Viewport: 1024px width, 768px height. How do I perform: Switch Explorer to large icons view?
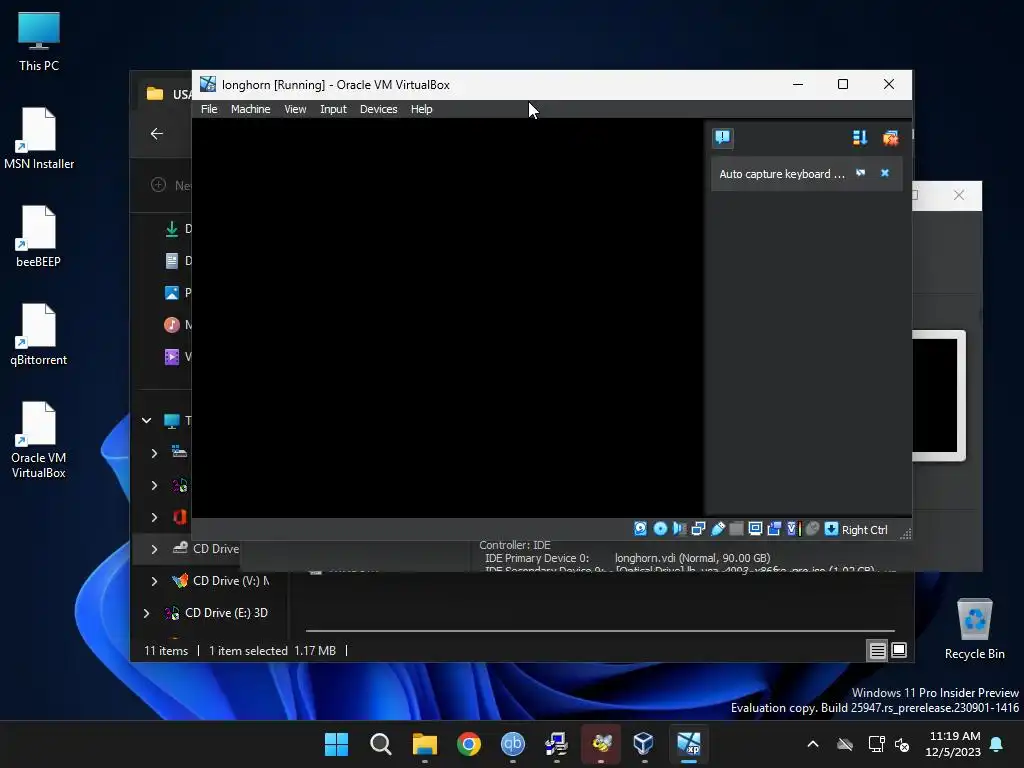coord(899,650)
